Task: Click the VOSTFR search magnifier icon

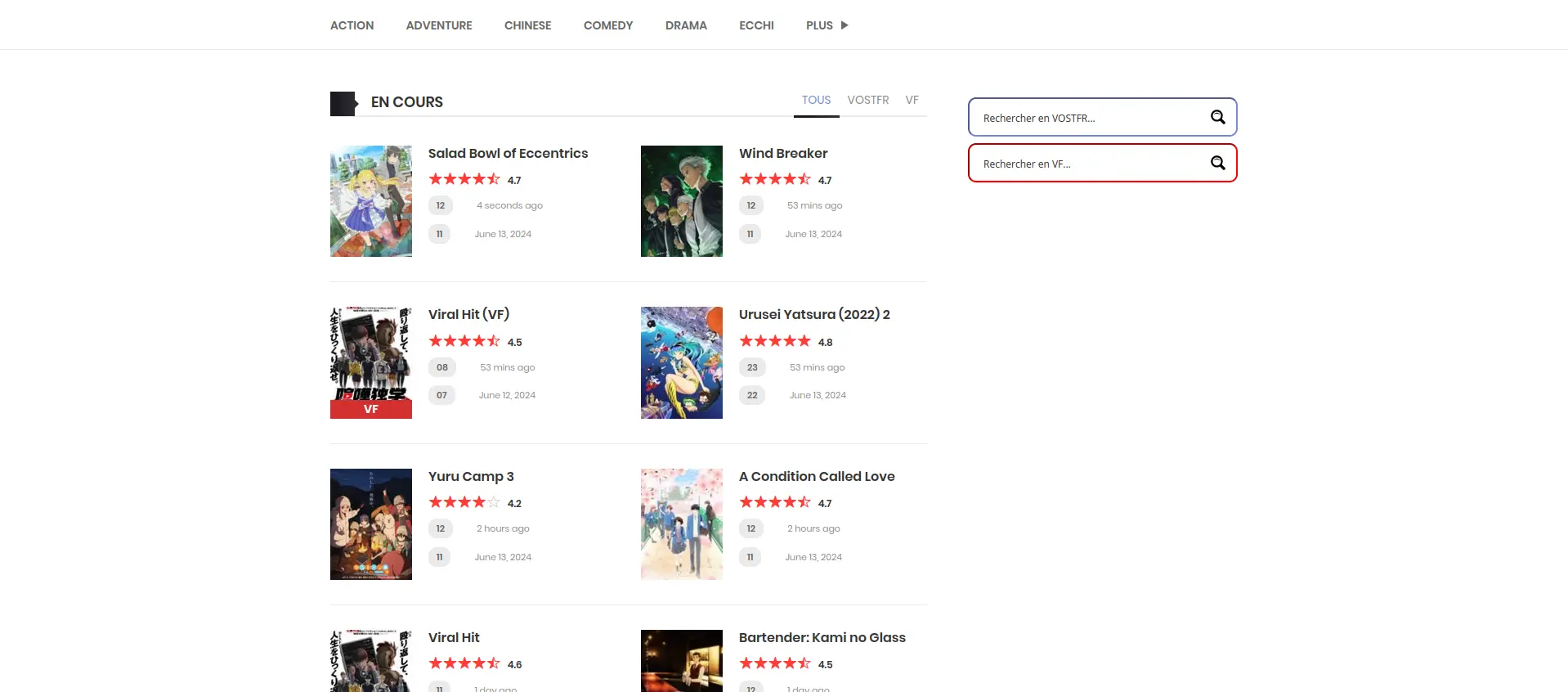Action: pyautogui.click(x=1217, y=117)
